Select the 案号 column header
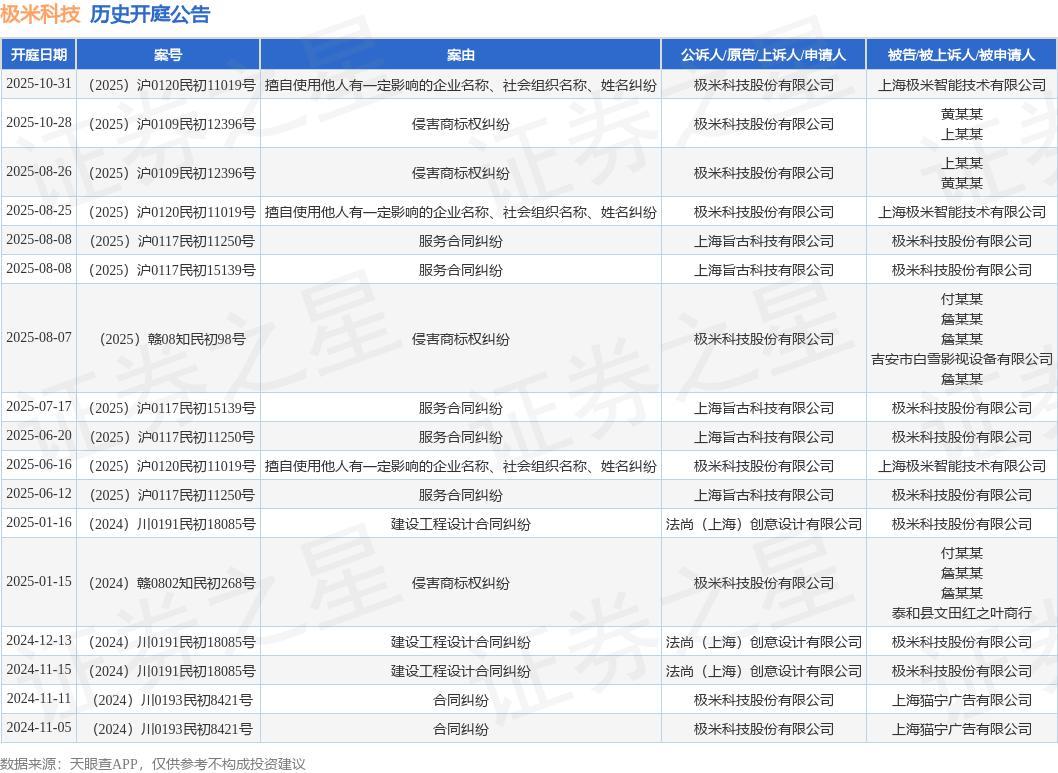This screenshot has width=1058, height=773. click(168, 55)
